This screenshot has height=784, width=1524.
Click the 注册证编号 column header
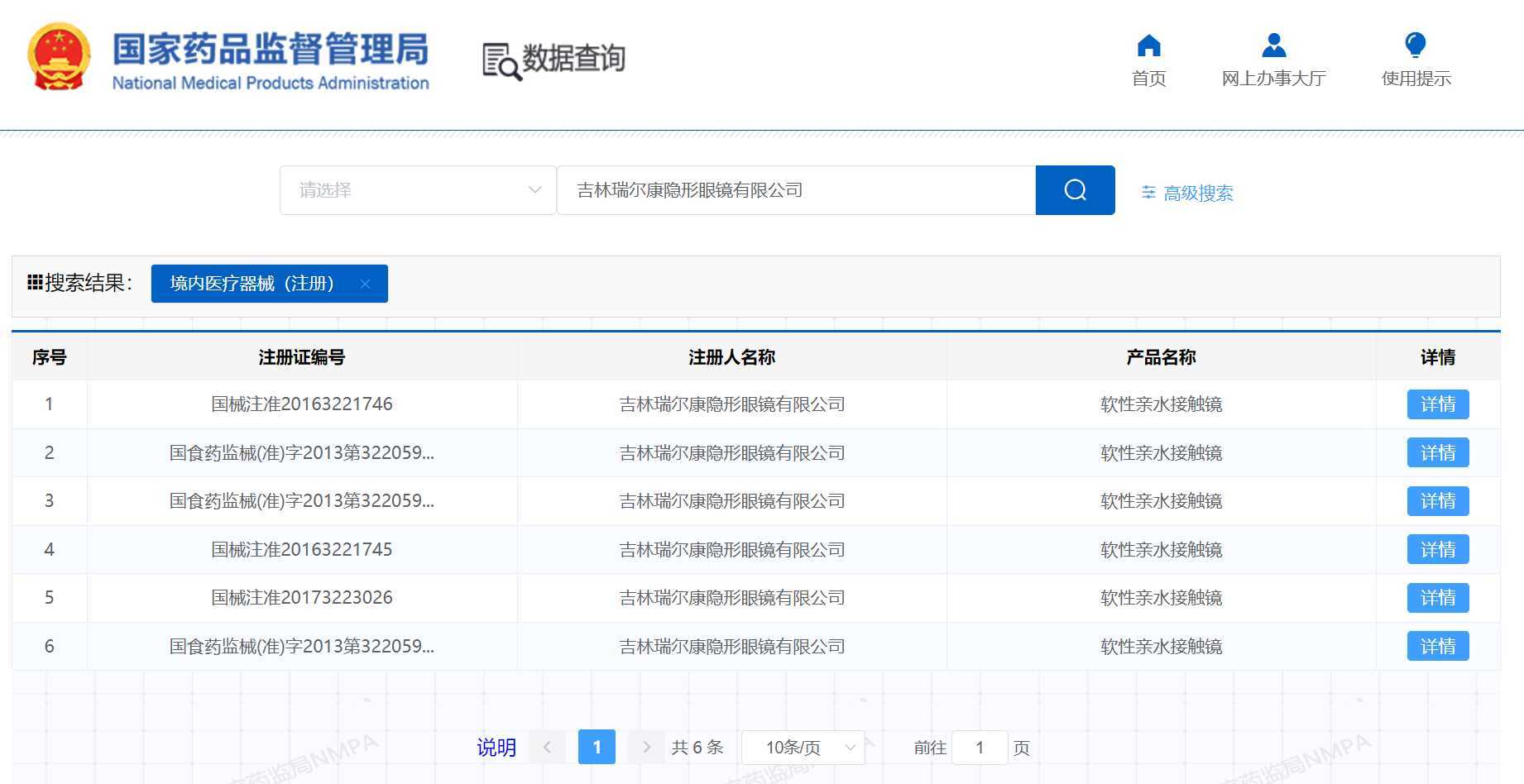[302, 357]
